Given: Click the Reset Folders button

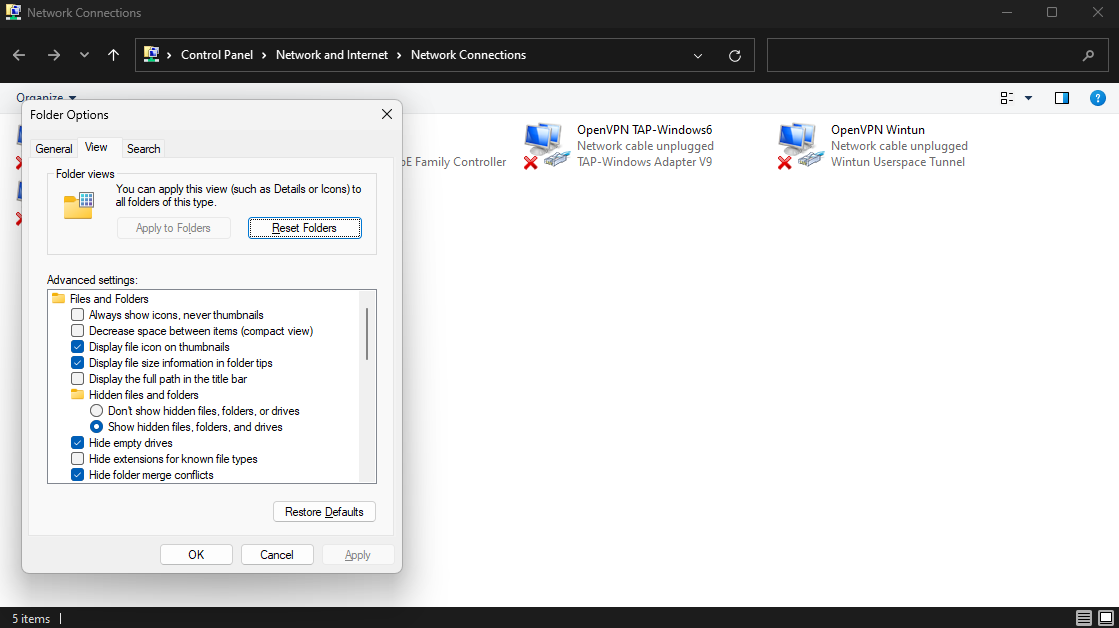Looking at the screenshot, I should click(x=304, y=228).
